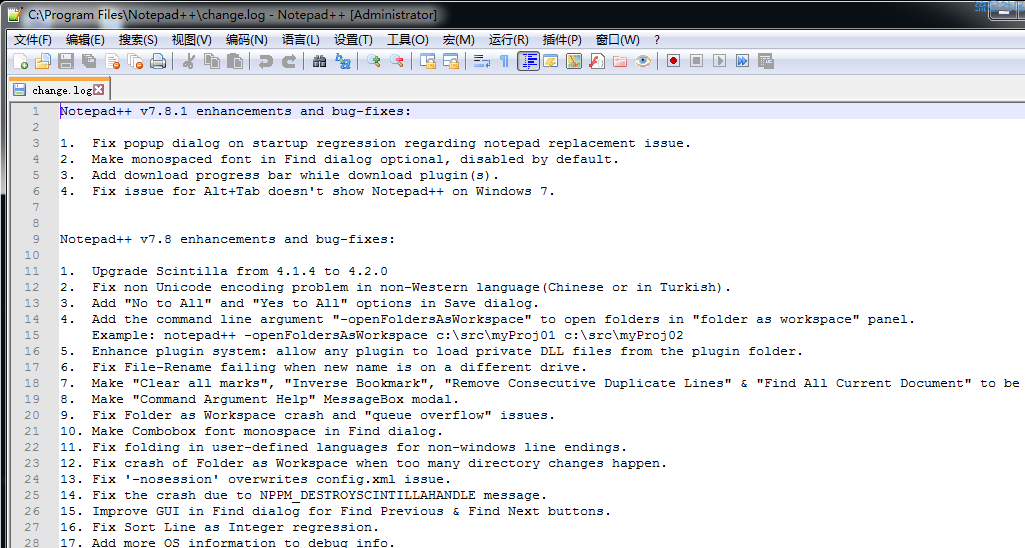Open the 视图(V) menu

pos(192,40)
